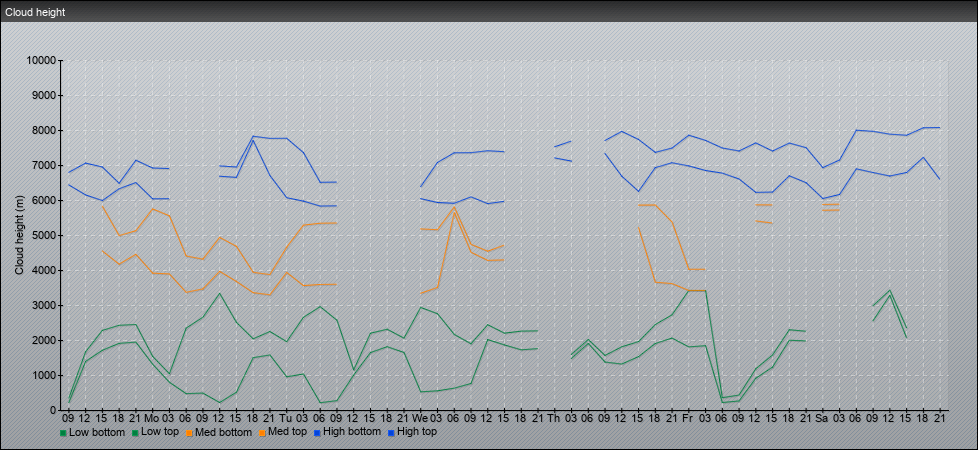Click the Tu day label on x-axis

click(x=286, y=418)
